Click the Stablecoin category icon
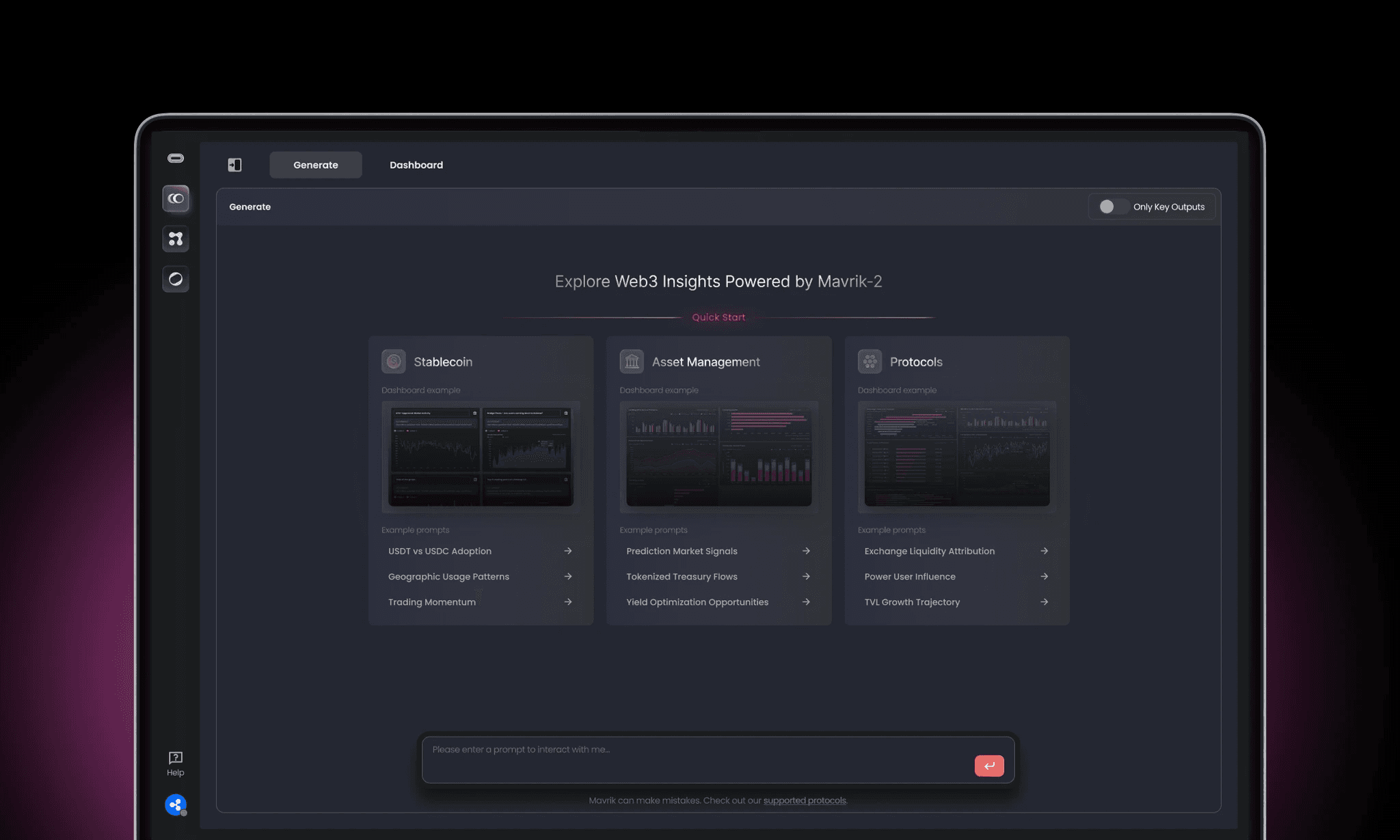1400x840 pixels. tap(394, 362)
